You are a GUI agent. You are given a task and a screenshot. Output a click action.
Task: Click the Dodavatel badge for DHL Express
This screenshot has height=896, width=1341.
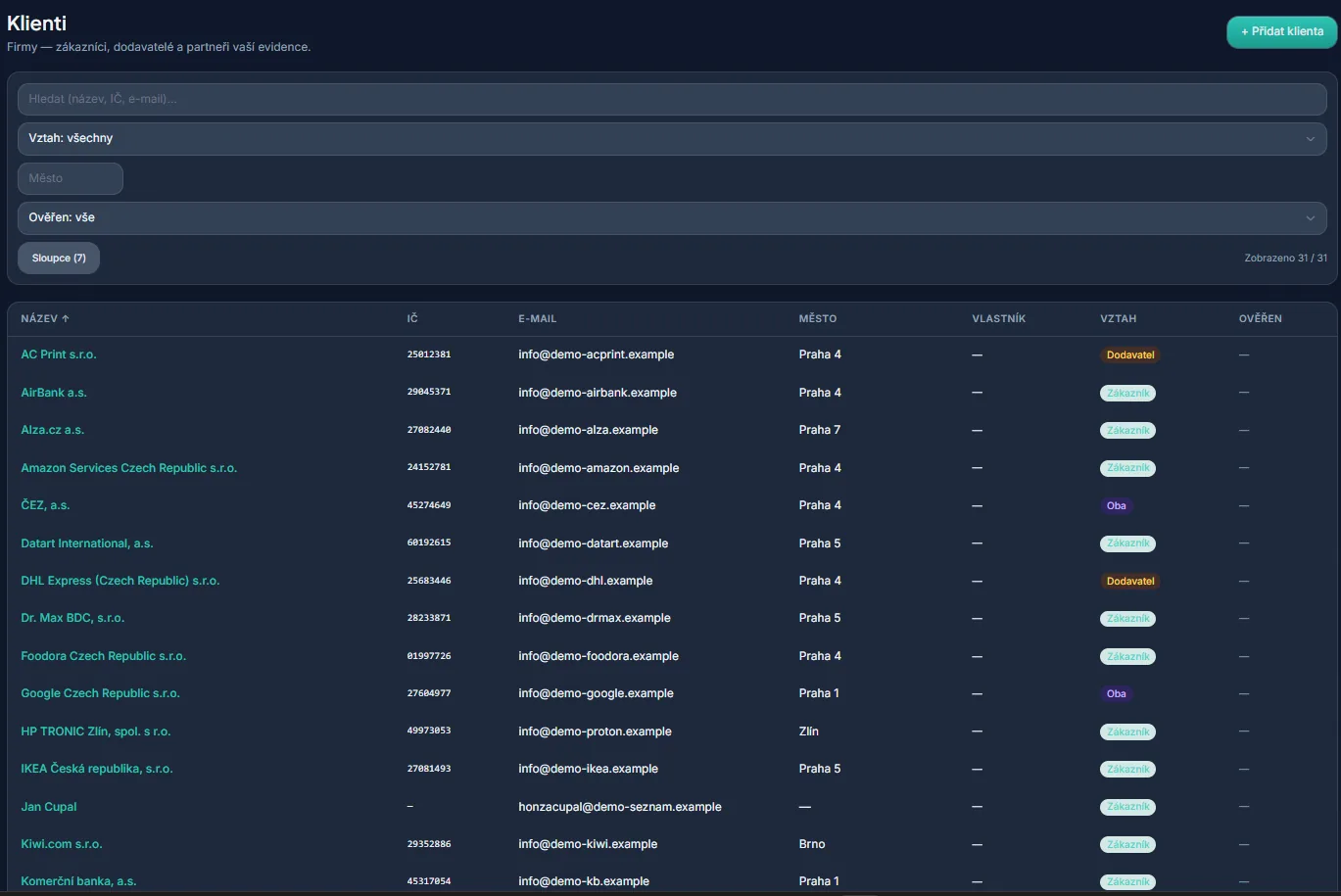pos(1130,581)
